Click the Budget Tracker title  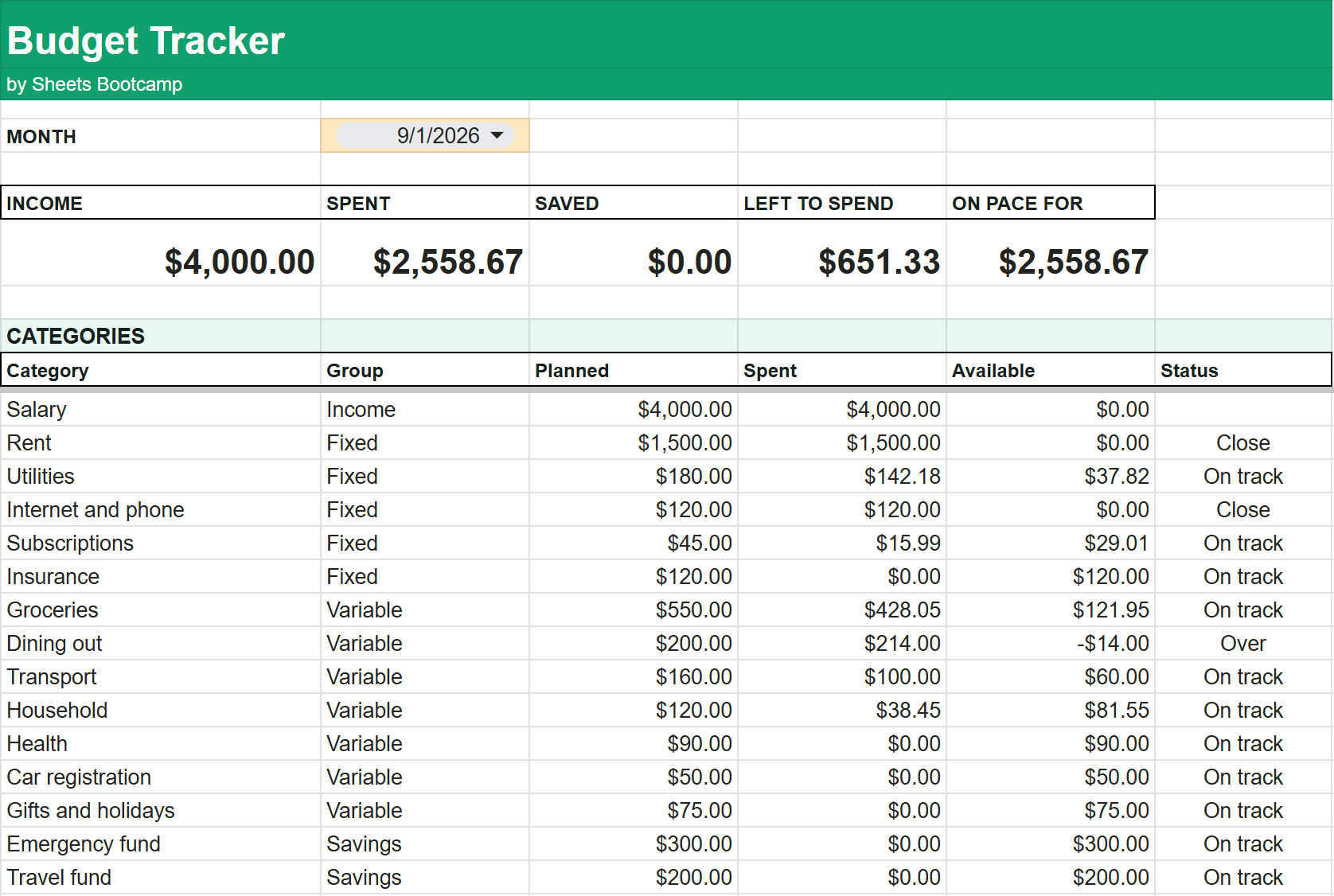[x=146, y=41]
